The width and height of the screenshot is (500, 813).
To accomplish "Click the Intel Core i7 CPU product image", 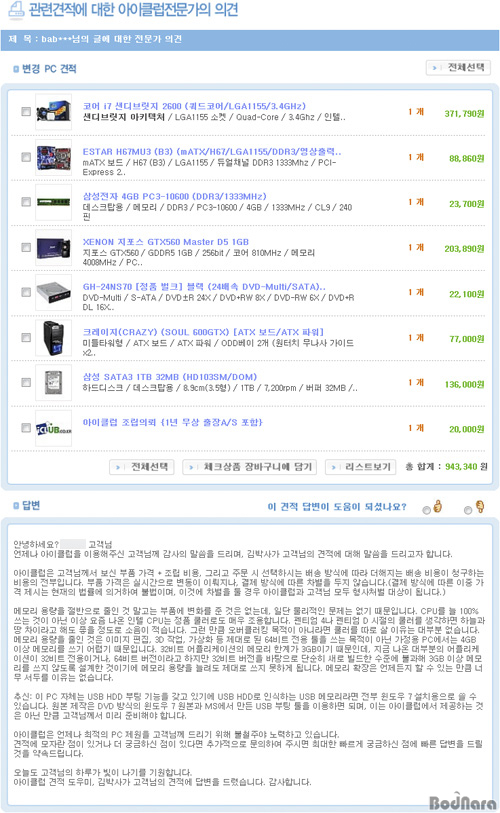I will click(x=53, y=112).
